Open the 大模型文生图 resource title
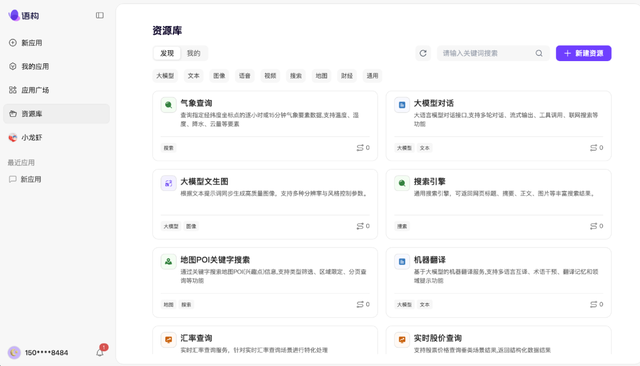Viewport: 640px width, 366px height. click(204, 182)
